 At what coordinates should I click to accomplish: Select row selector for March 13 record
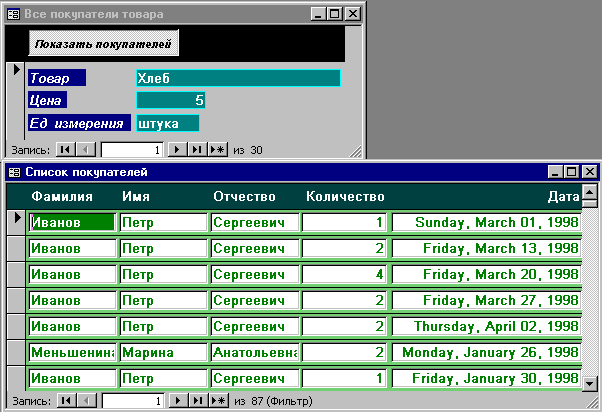pyautogui.click(x=16, y=248)
